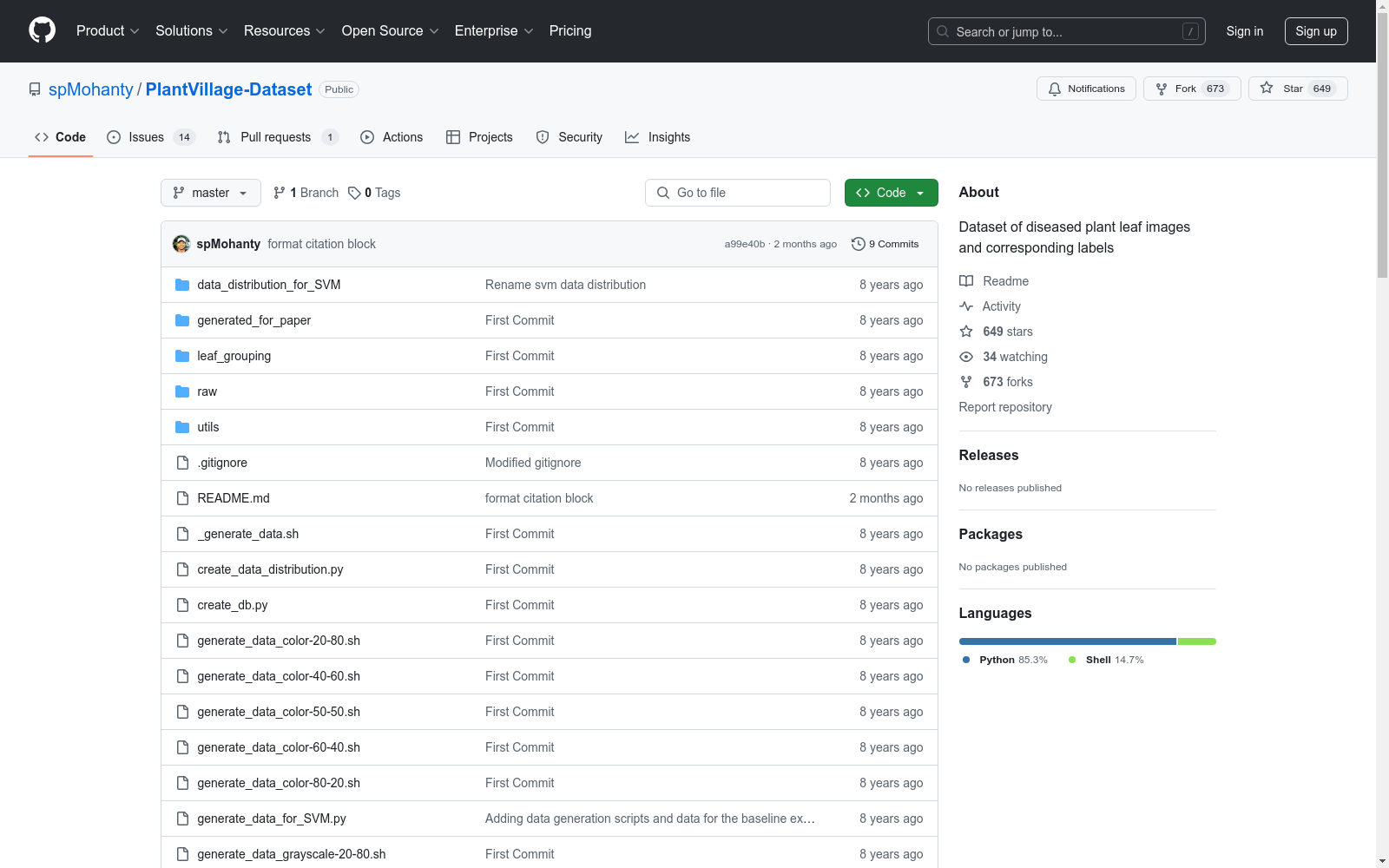Click the Python language bar segment
The width and height of the screenshot is (1389, 868).
[1068, 641]
